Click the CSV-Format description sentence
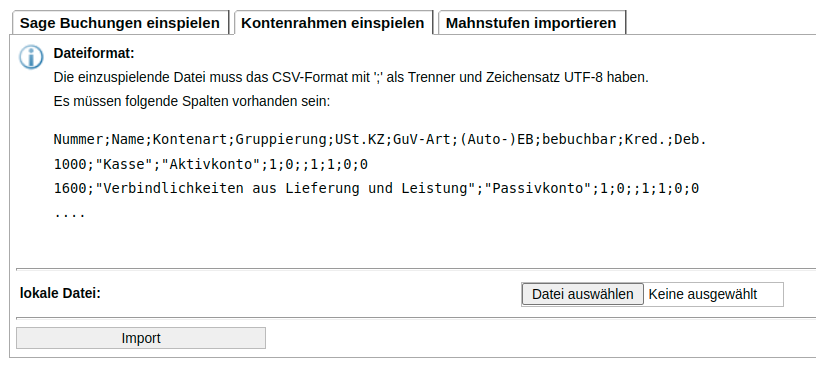The image size is (816, 368). tap(351, 78)
